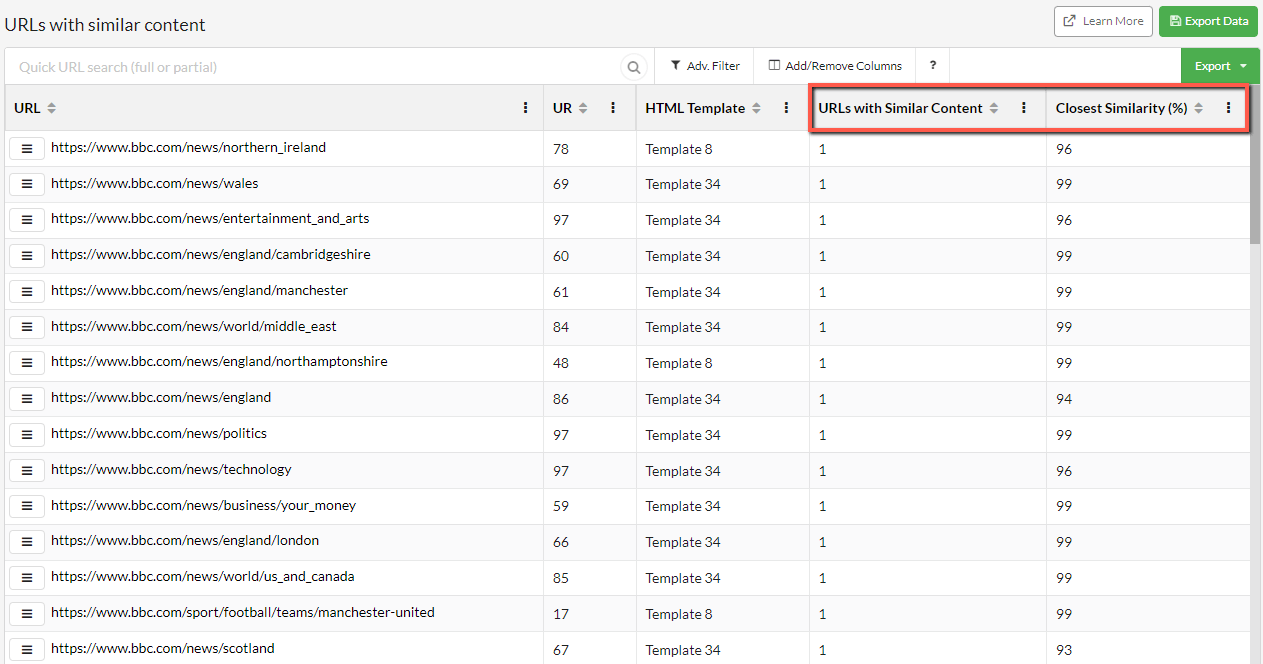Click the england/cambridgeshire URL text

coord(211,254)
